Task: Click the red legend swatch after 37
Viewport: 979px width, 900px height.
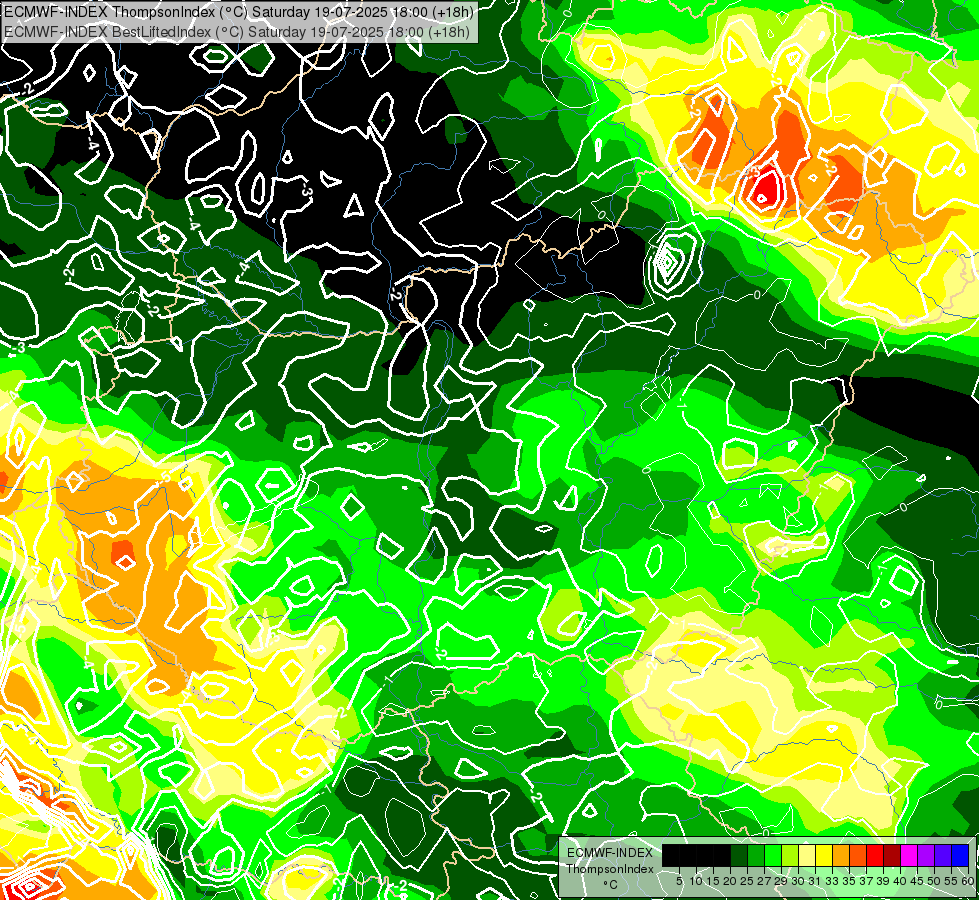Action: (x=875, y=855)
